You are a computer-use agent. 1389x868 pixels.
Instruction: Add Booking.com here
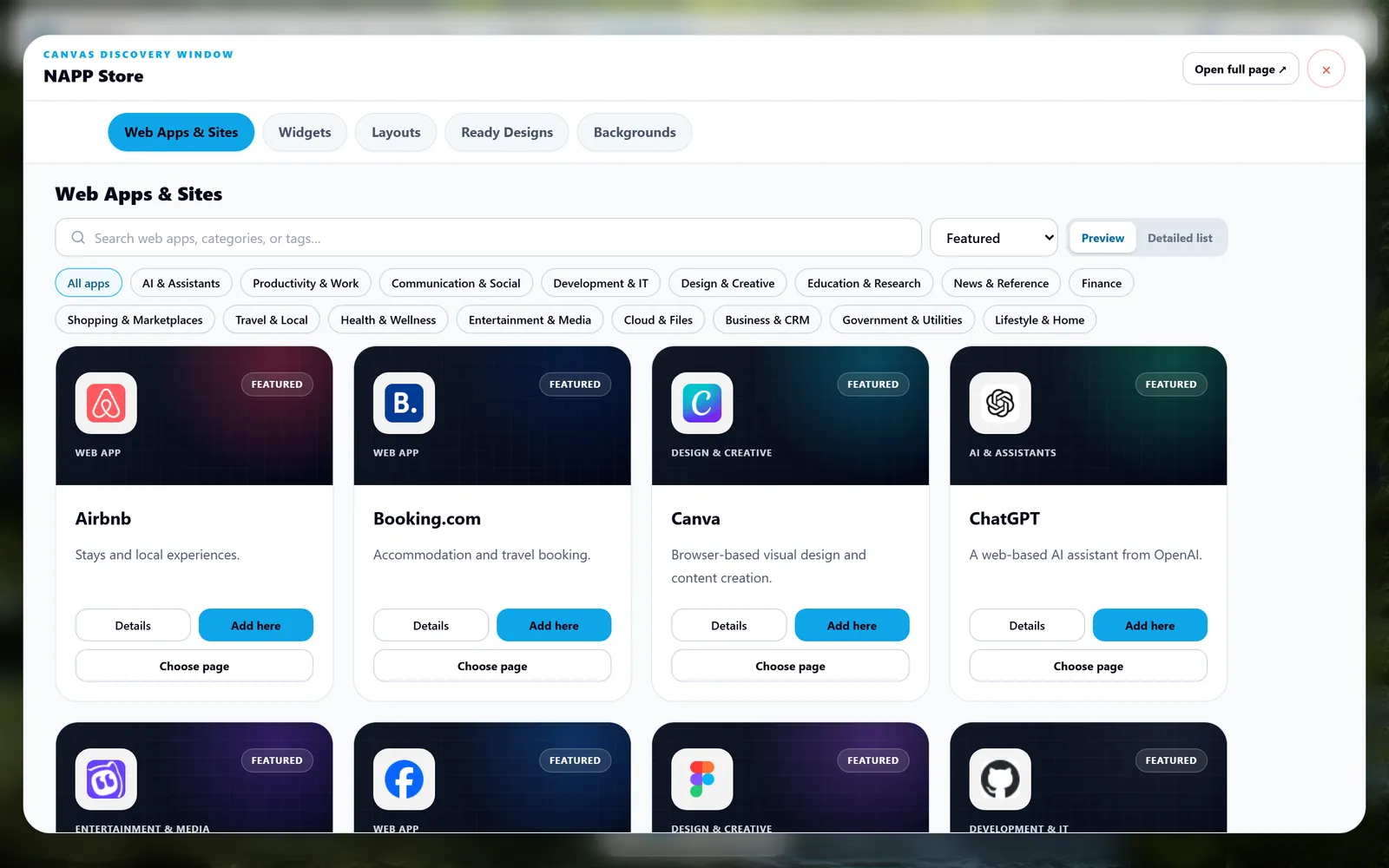click(554, 625)
